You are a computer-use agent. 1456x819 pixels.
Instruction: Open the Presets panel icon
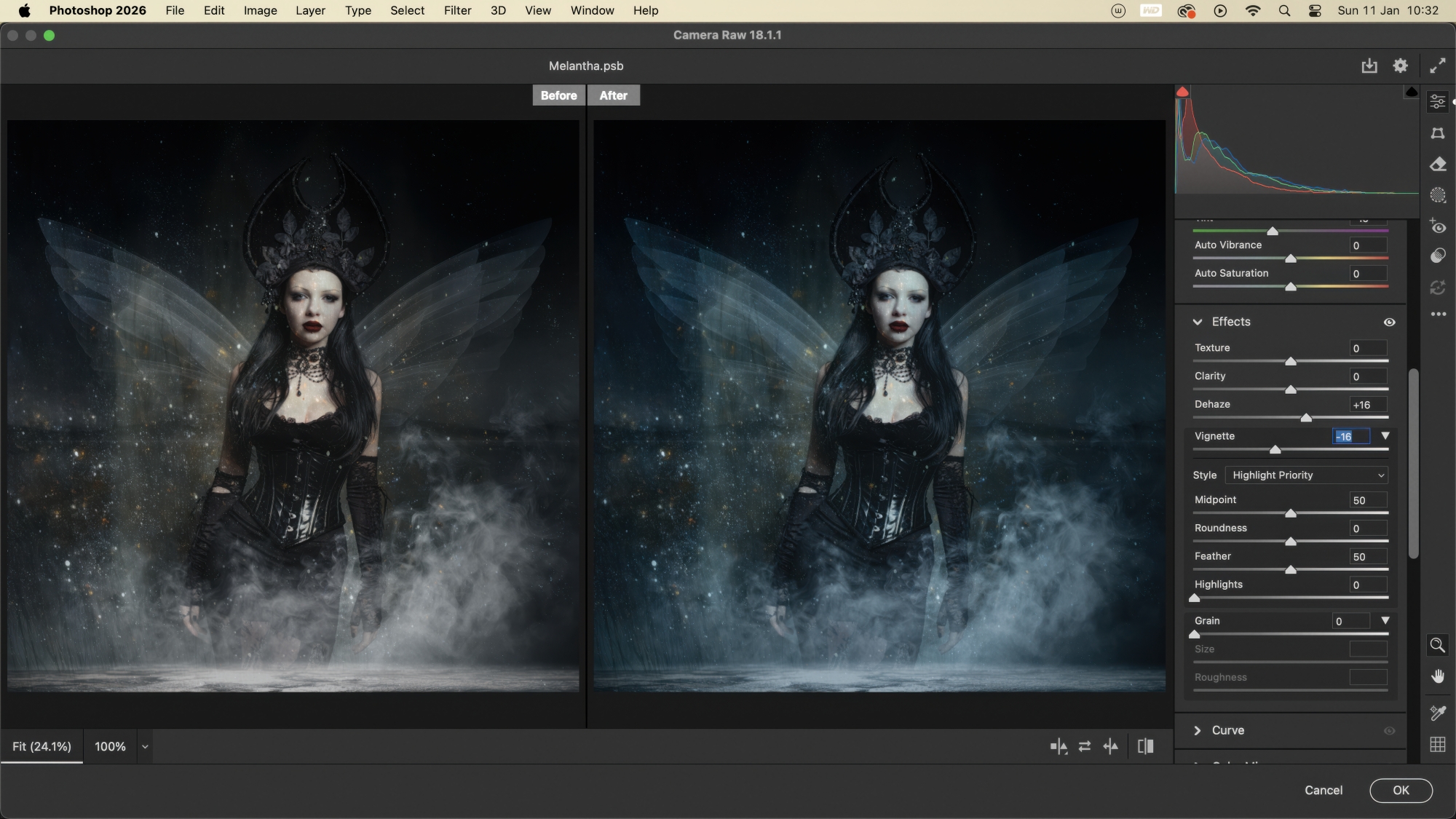1437,256
